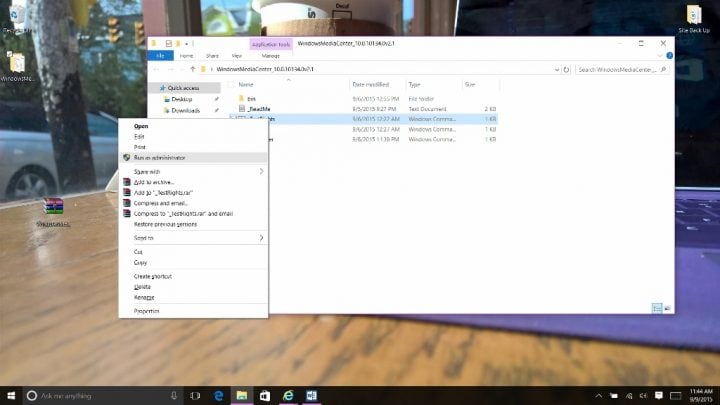Open the File ribbon tab

point(160,56)
